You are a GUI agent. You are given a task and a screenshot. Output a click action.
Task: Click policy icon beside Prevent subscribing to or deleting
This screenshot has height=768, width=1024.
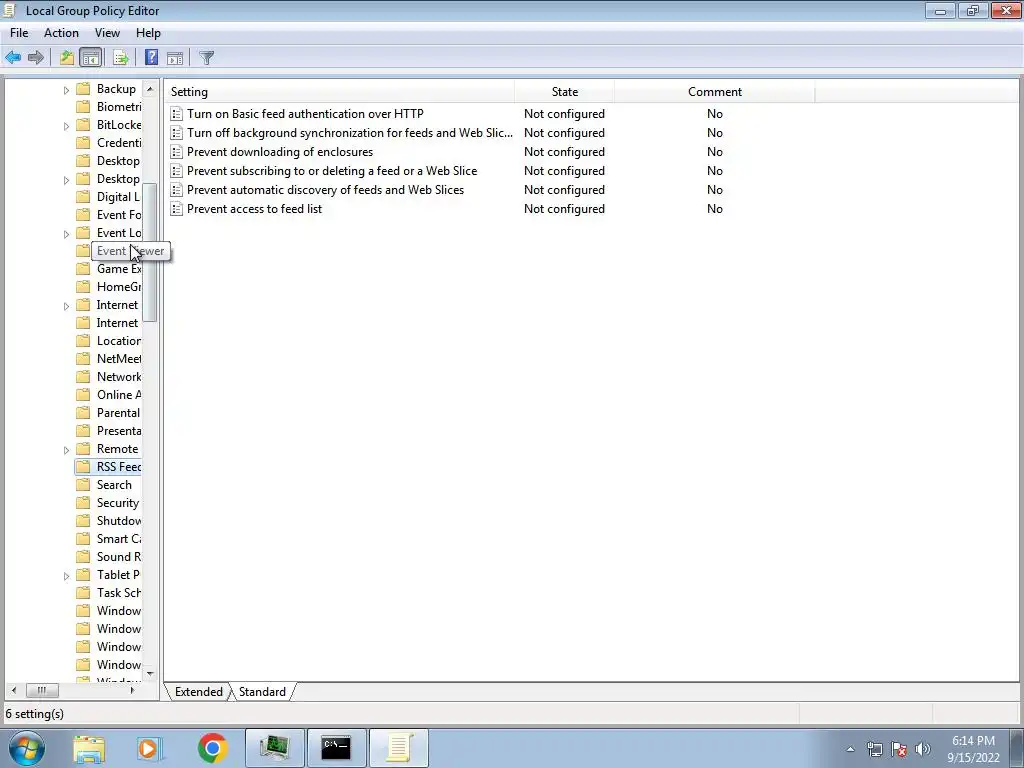[176, 170]
